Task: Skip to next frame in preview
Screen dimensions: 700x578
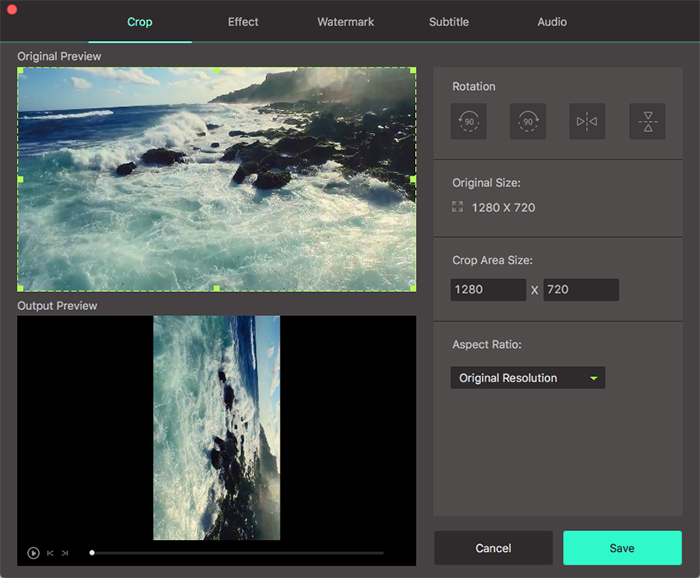Action: [65, 552]
